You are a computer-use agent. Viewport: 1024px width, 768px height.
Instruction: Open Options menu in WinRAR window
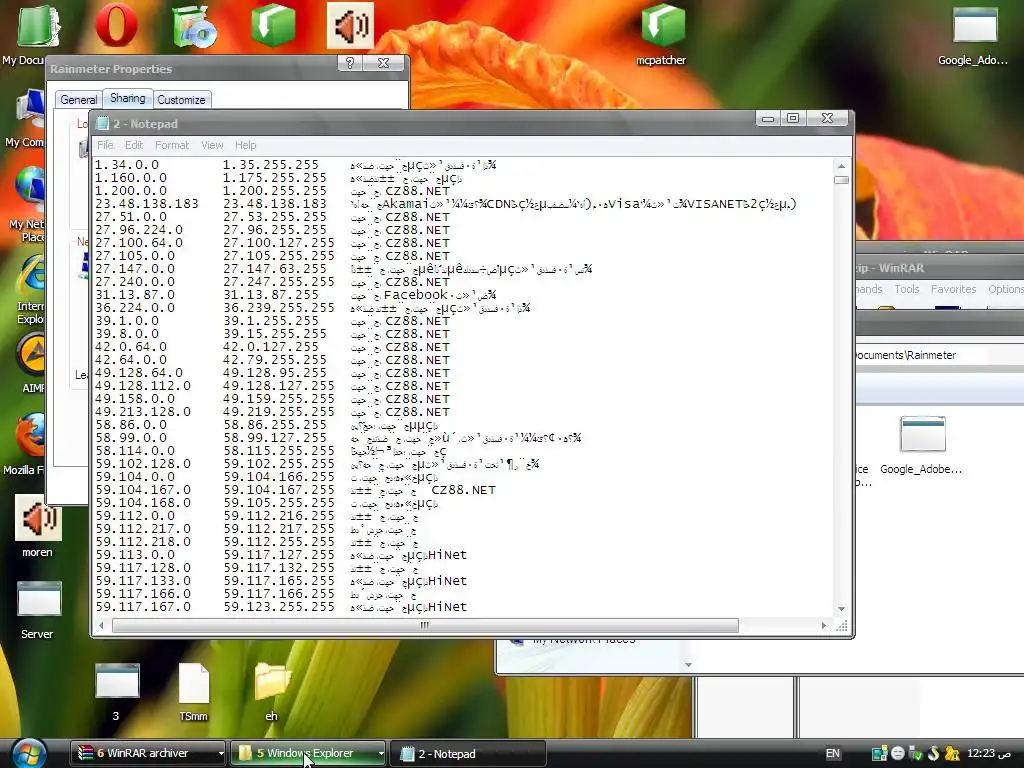click(x=1005, y=289)
